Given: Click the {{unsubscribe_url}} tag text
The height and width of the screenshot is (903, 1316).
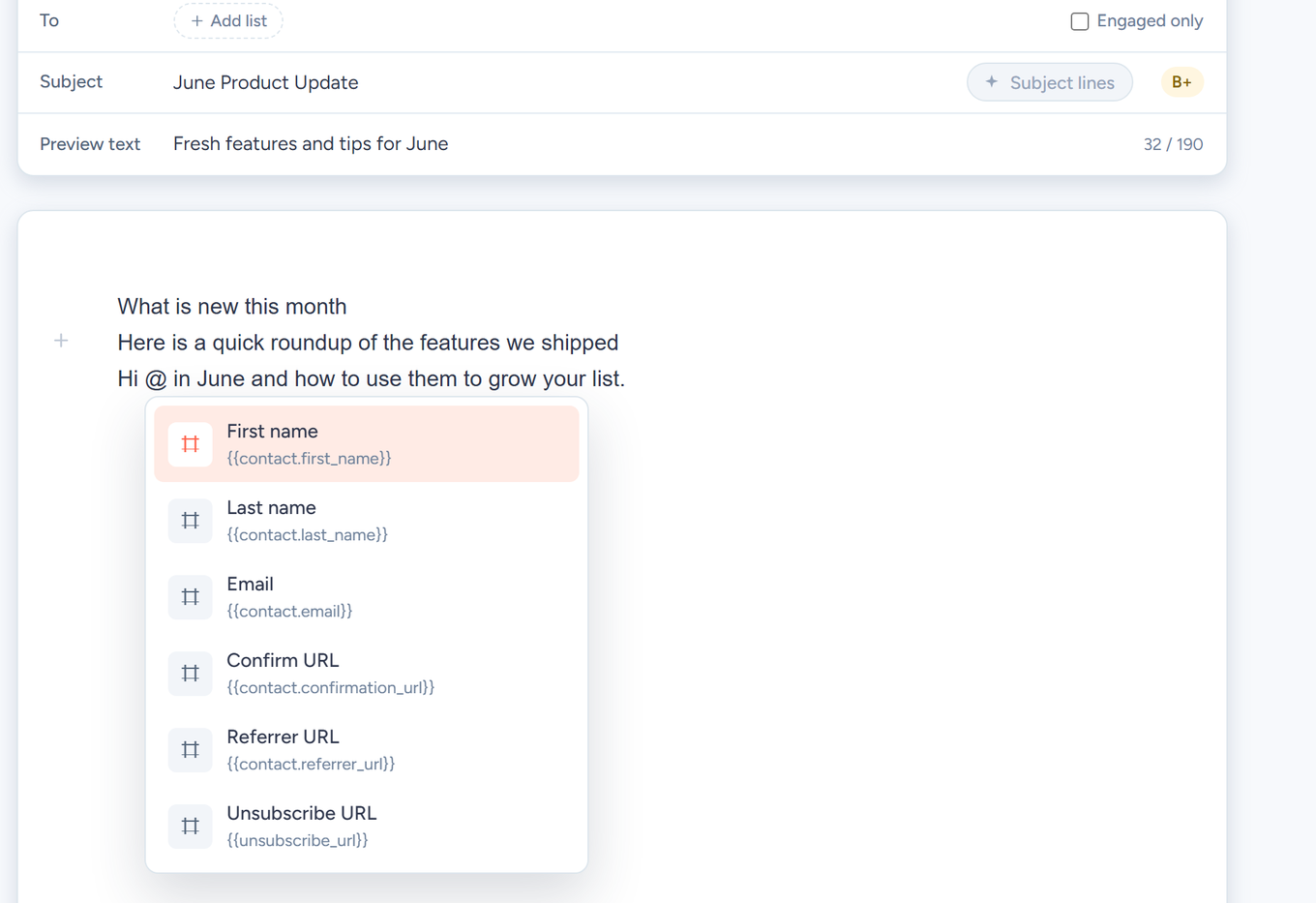Looking at the screenshot, I should pos(297,841).
